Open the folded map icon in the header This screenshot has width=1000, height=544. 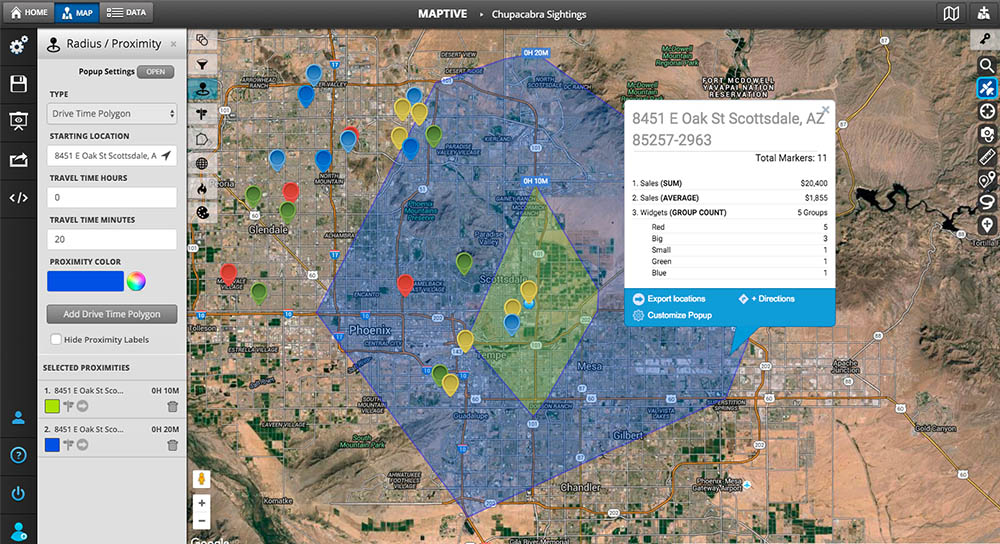point(951,13)
